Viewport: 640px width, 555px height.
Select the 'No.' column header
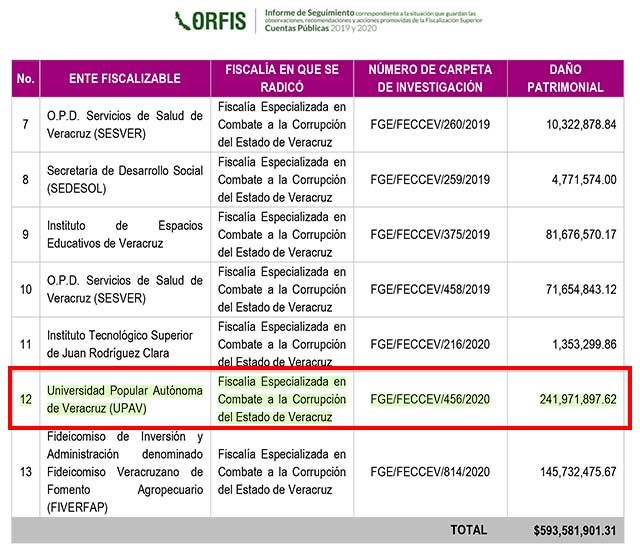26,78
